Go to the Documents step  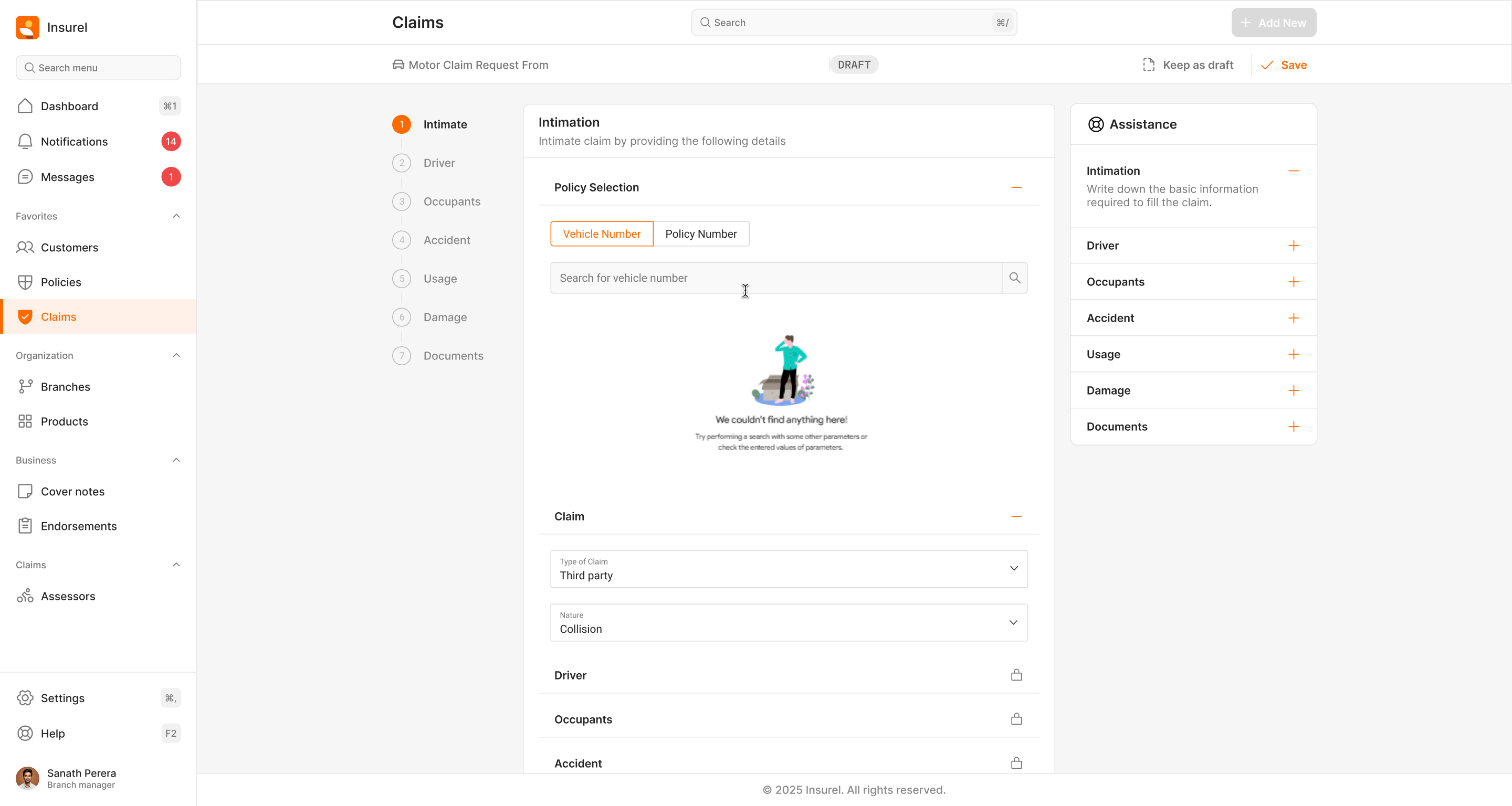point(453,355)
